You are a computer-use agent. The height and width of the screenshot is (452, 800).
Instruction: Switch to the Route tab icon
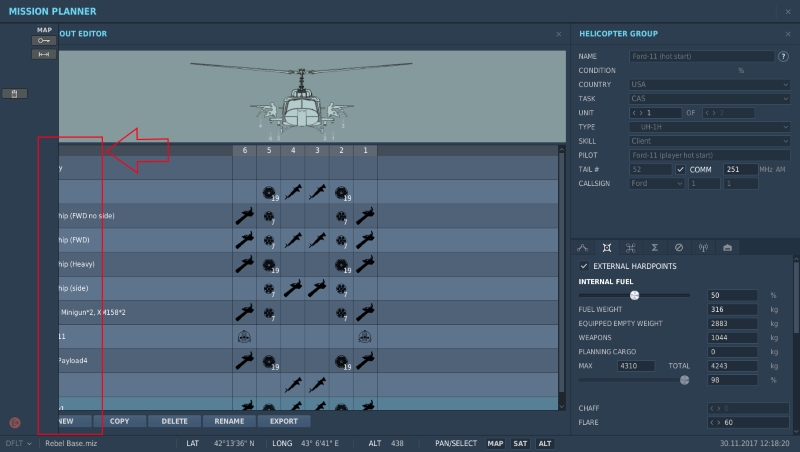pyautogui.click(x=582, y=248)
